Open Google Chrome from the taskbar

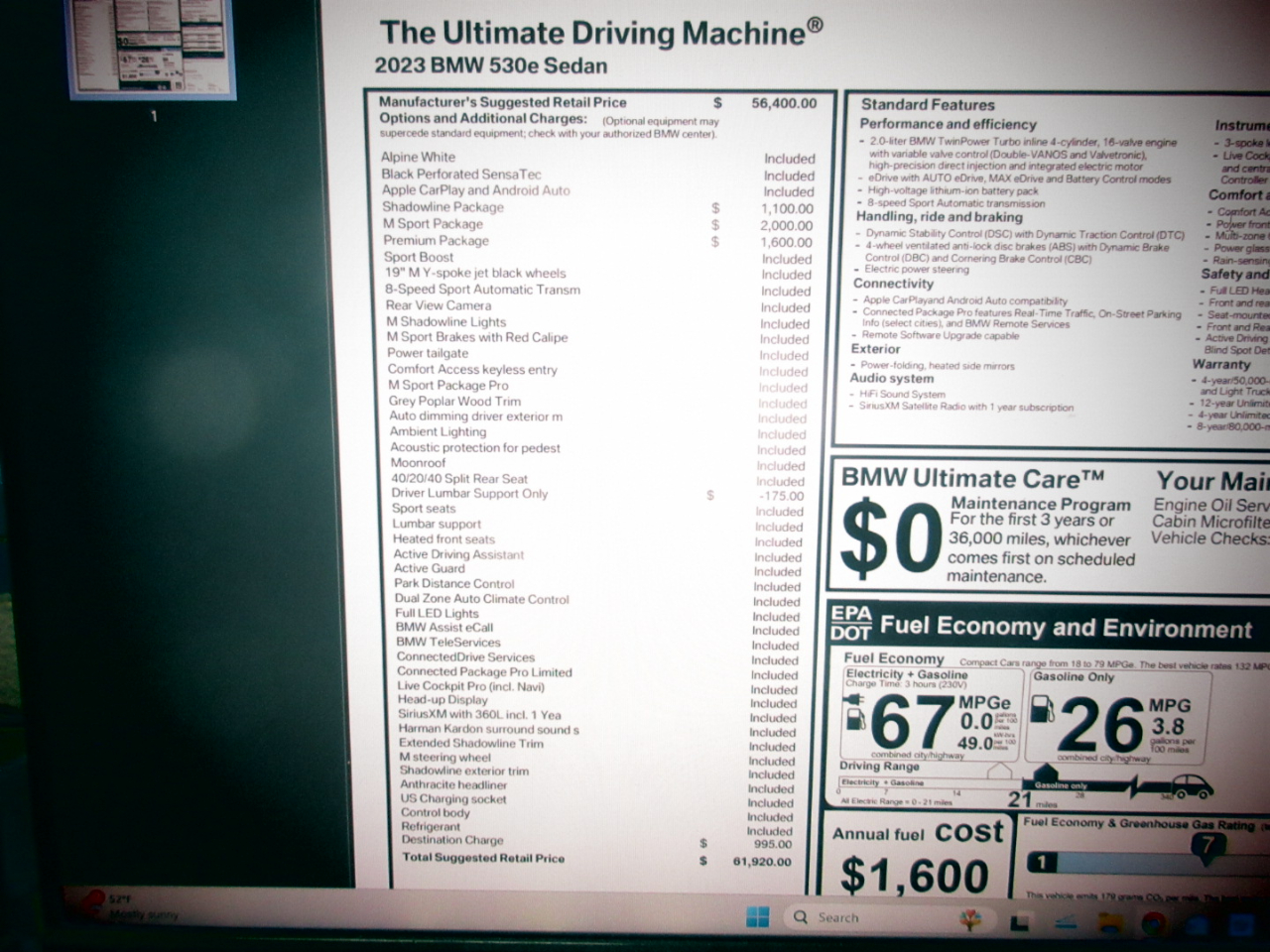point(1152,924)
